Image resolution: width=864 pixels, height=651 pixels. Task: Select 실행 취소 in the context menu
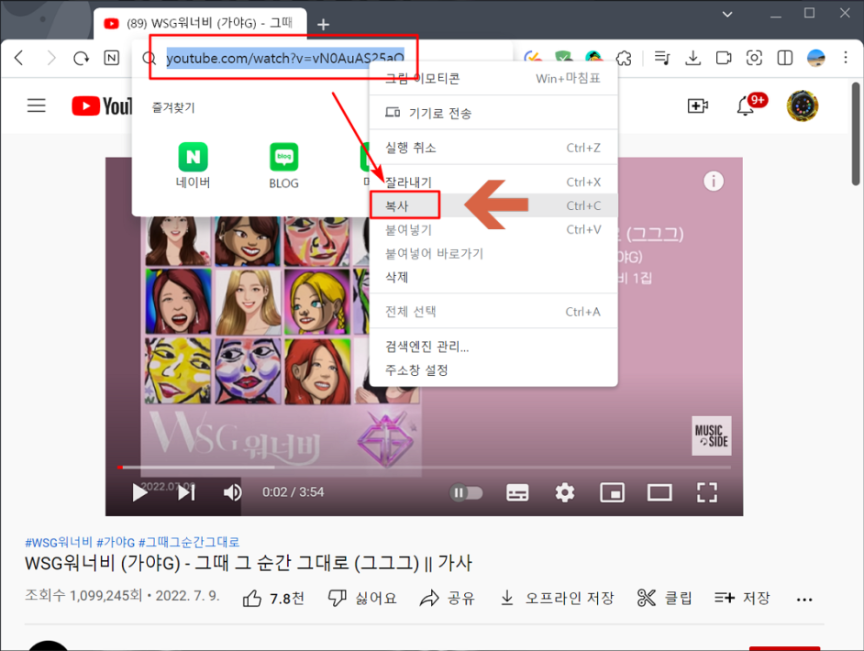pos(493,148)
